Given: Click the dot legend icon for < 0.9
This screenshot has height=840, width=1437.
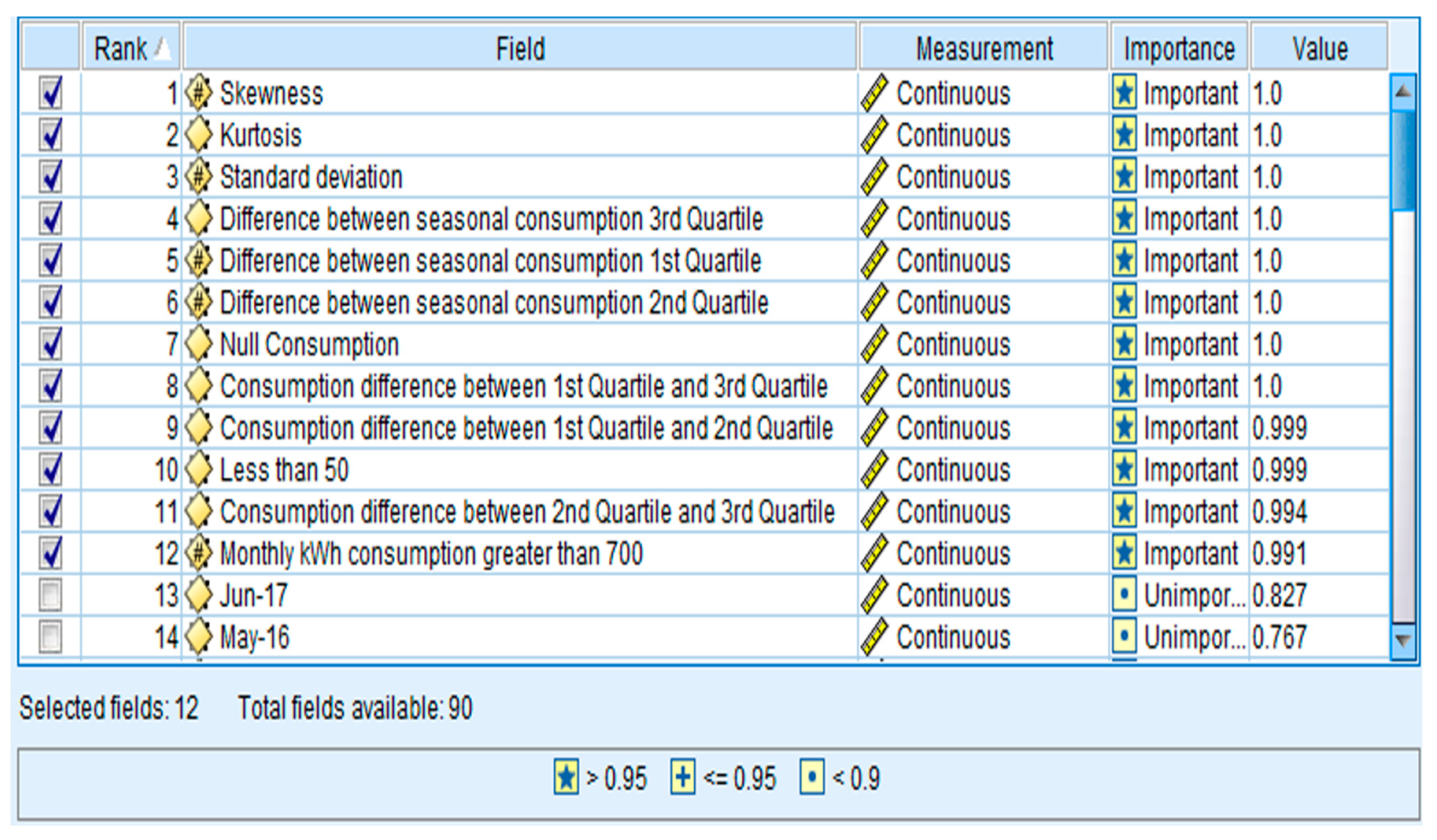Looking at the screenshot, I should (812, 776).
